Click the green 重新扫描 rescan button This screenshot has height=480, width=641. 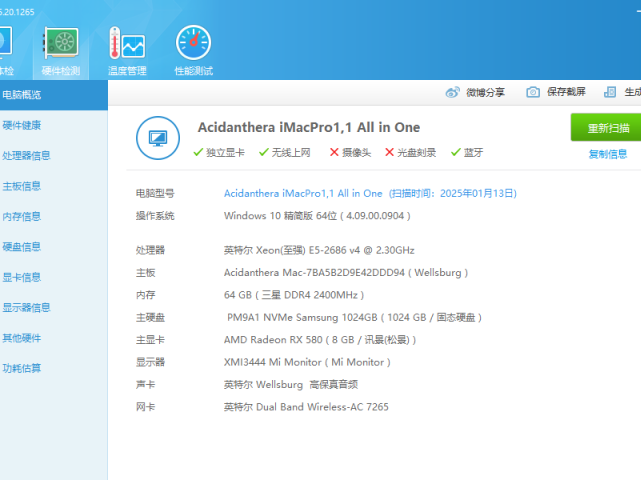tap(606, 128)
